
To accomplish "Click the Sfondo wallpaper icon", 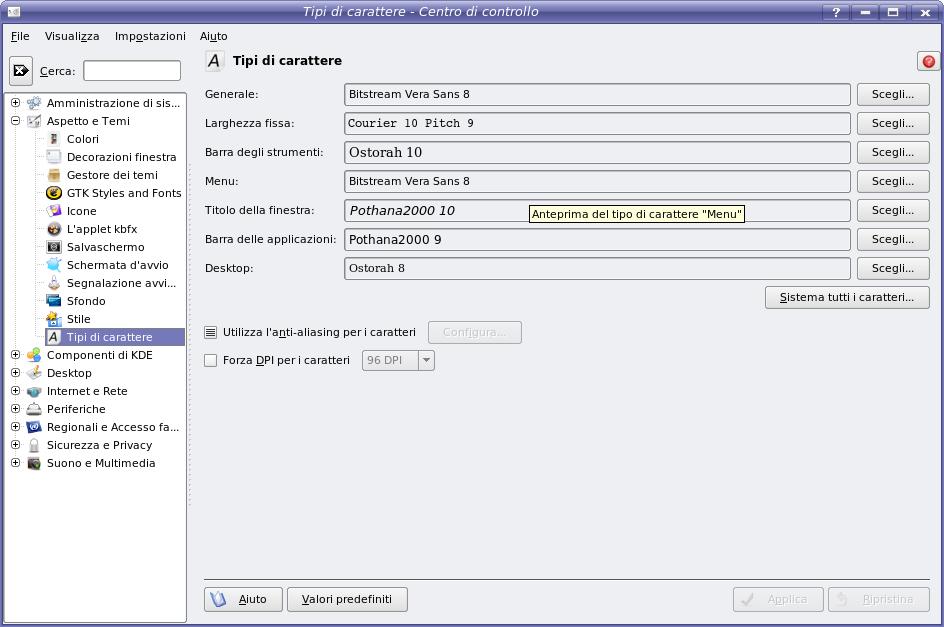I will [x=54, y=301].
